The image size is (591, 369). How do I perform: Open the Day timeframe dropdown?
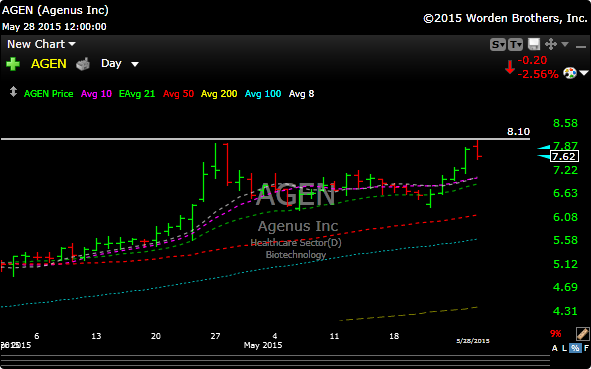pyautogui.click(x=119, y=63)
